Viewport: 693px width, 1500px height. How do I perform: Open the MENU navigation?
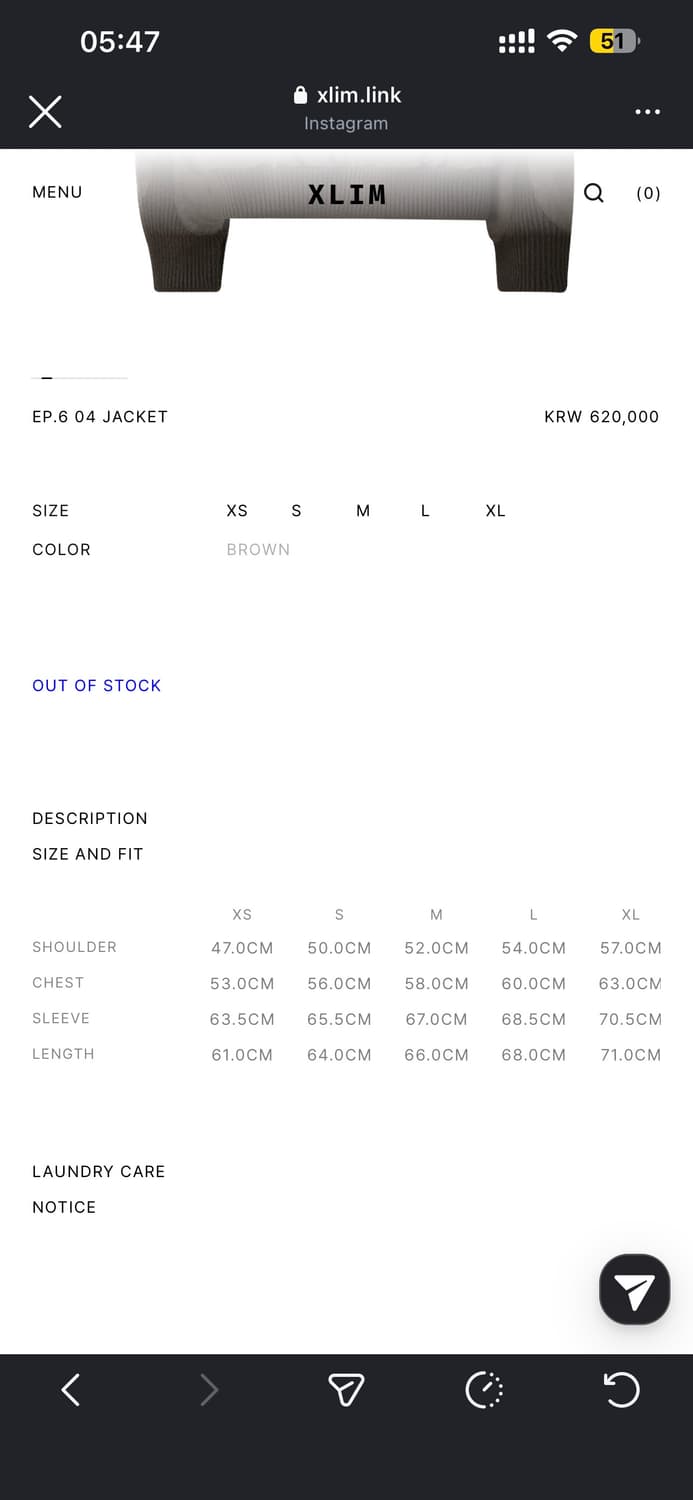pyautogui.click(x=57, y=192)
